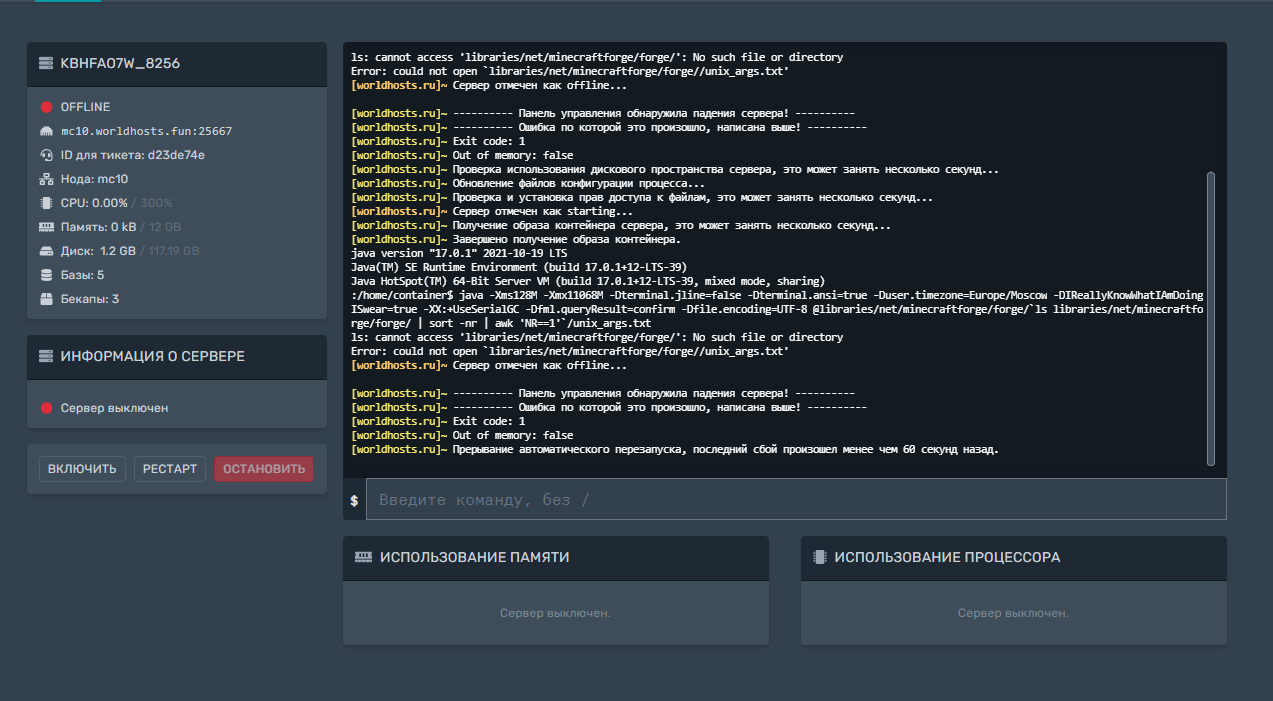Viewport: 1273px width, 701px height.
Task: Click the Бекапы: 3 entry
Action: pos(90,299)
